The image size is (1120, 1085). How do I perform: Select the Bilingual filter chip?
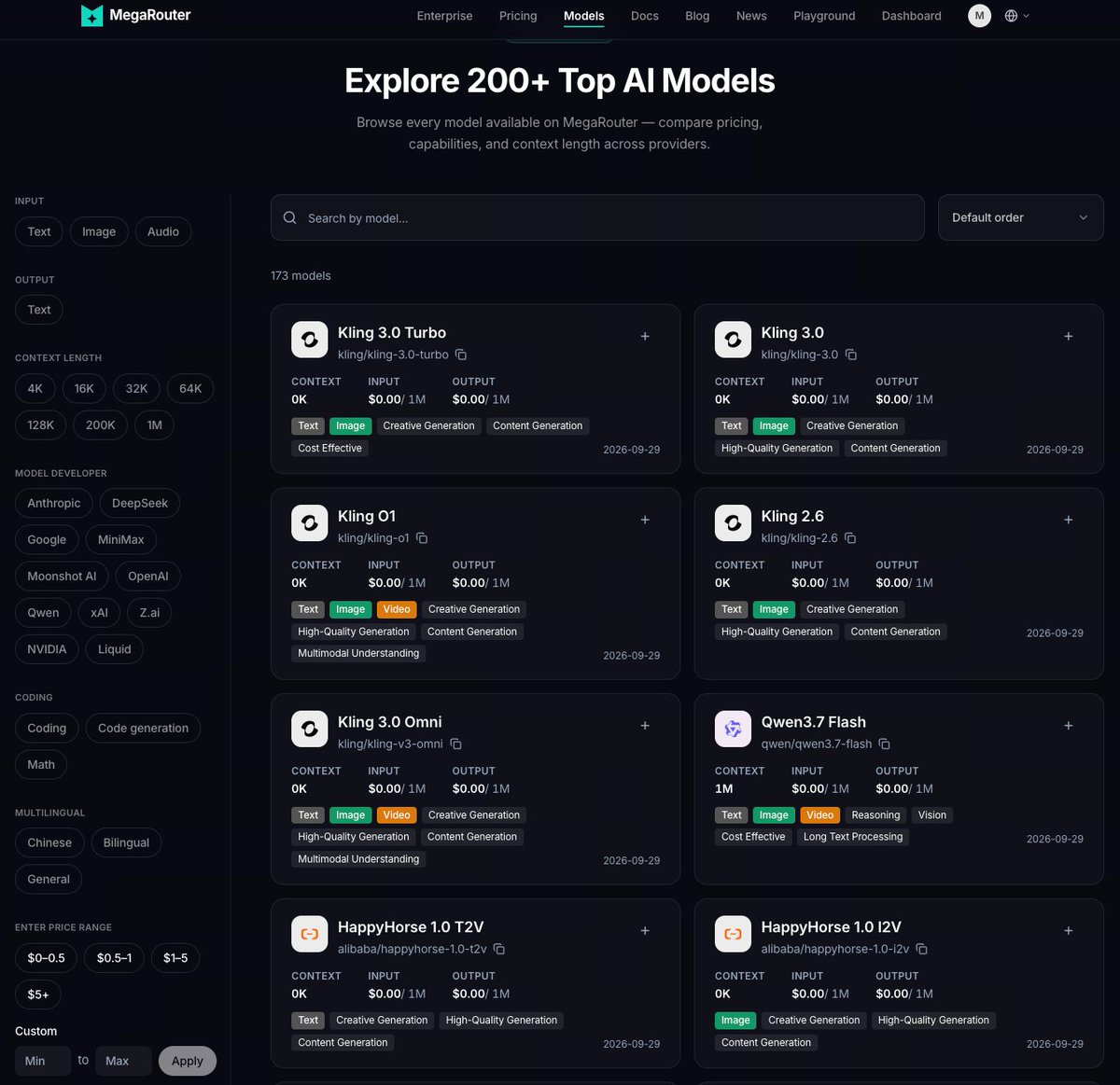[126, 842]
